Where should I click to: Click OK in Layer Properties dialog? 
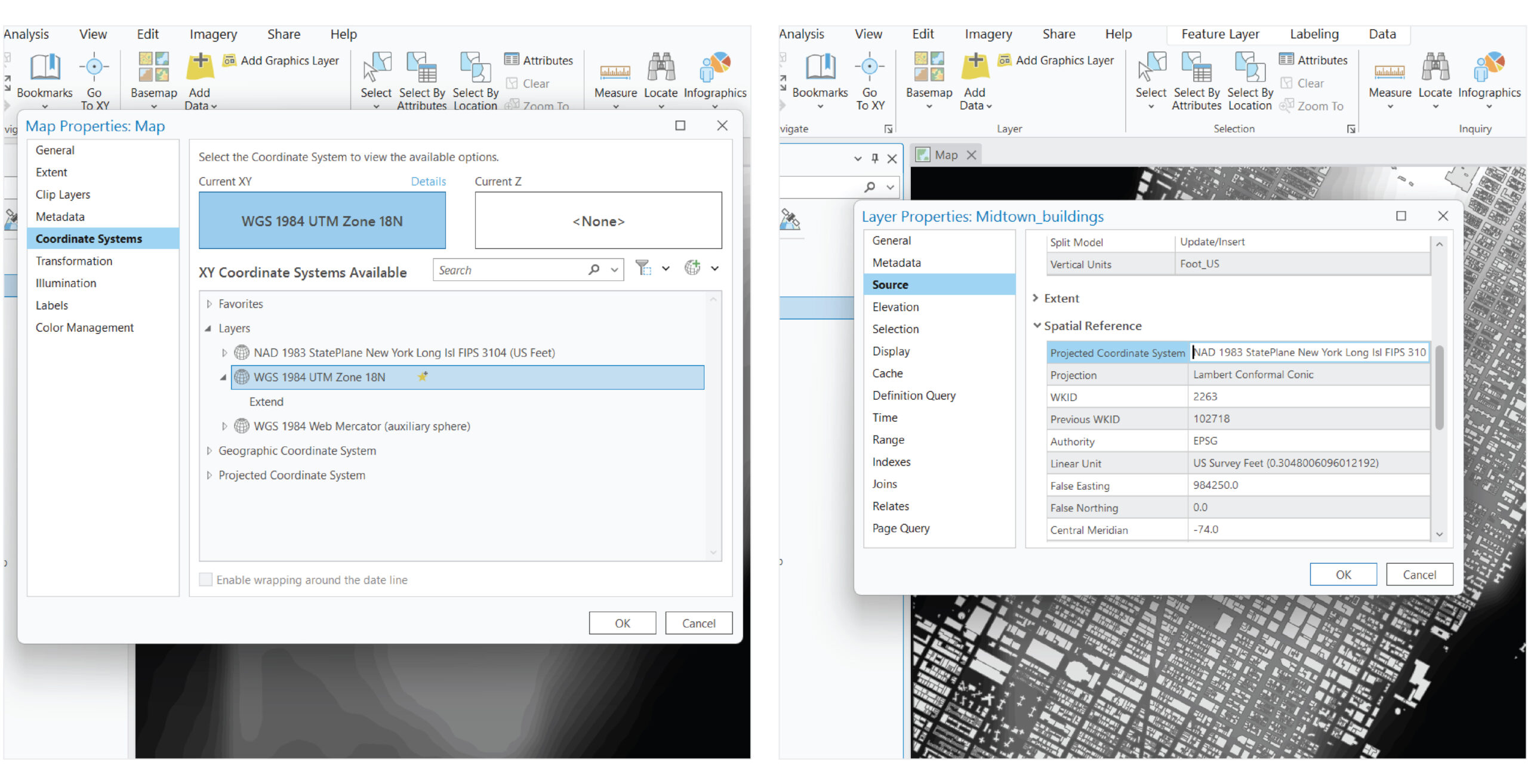pos(1342,575)
